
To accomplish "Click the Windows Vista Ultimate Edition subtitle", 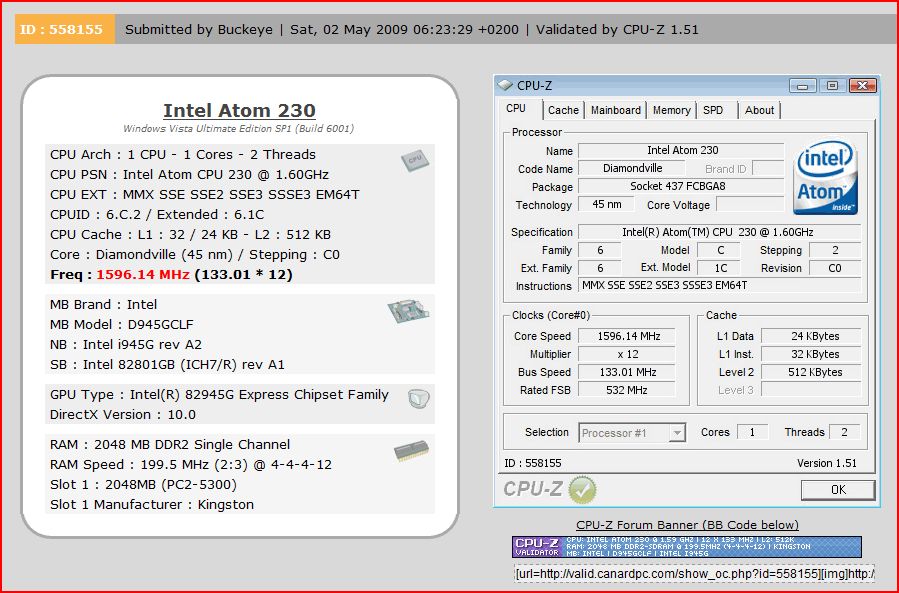I will click(x=239, y=128).
